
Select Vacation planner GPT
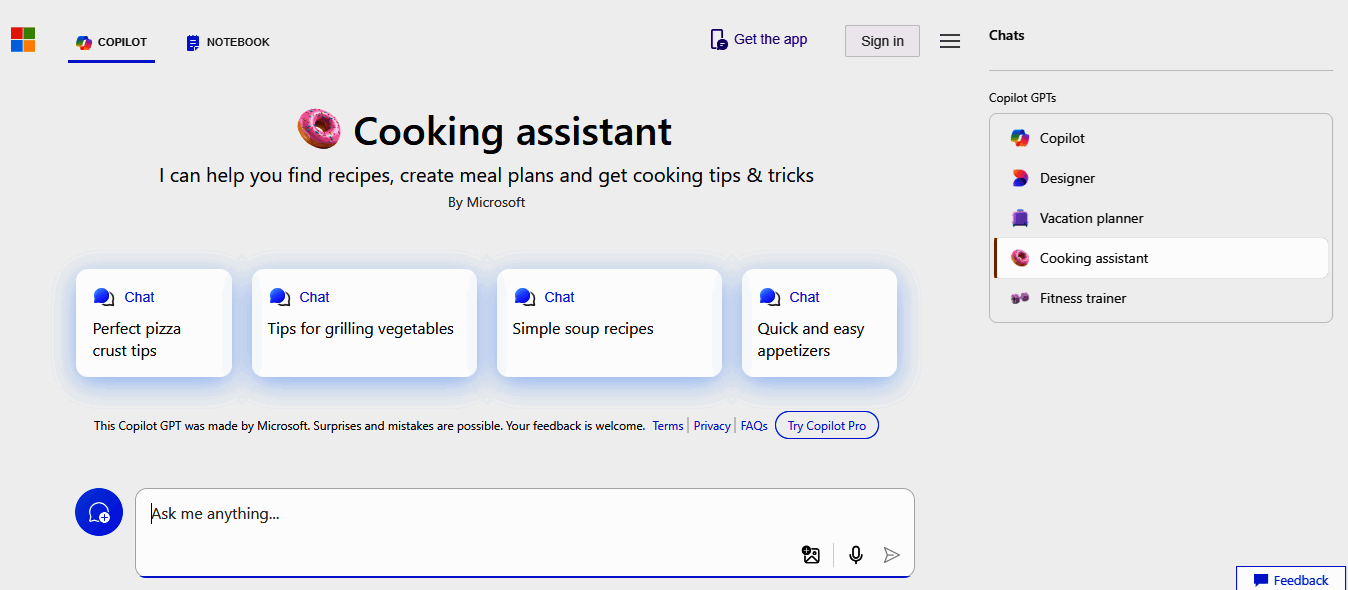1091,218
